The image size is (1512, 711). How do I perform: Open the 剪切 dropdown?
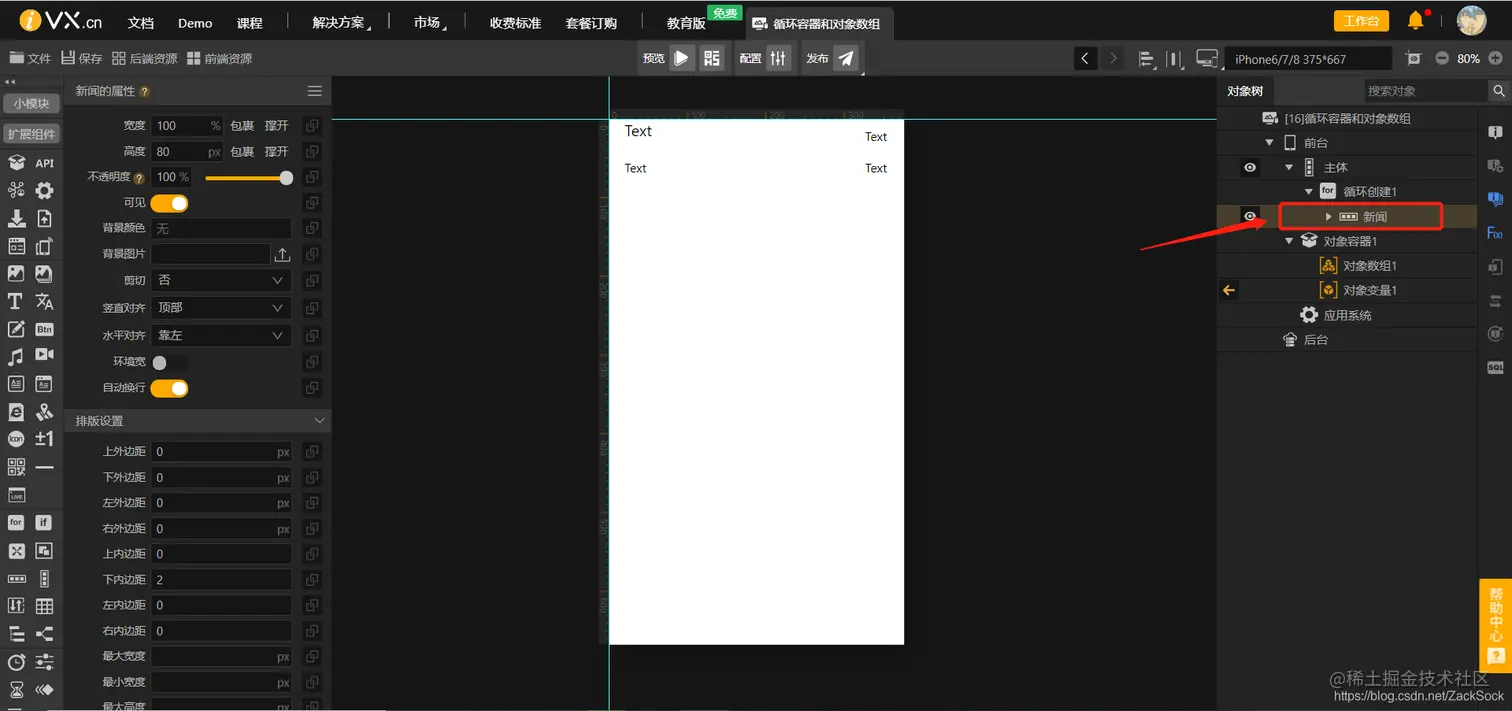pyautogui.click(x=221, y=281)
